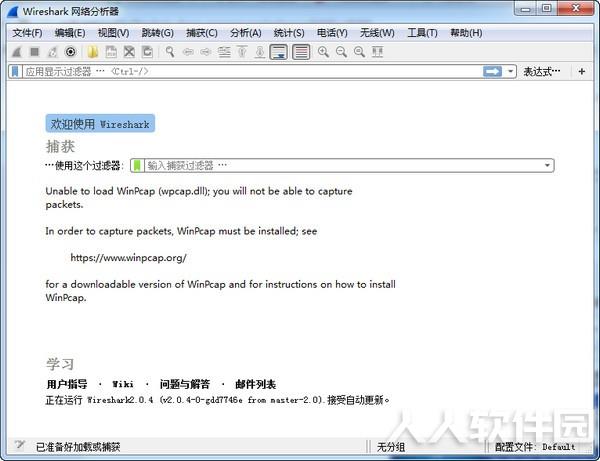Open the 编辑(E) menu

coord(70,33)
